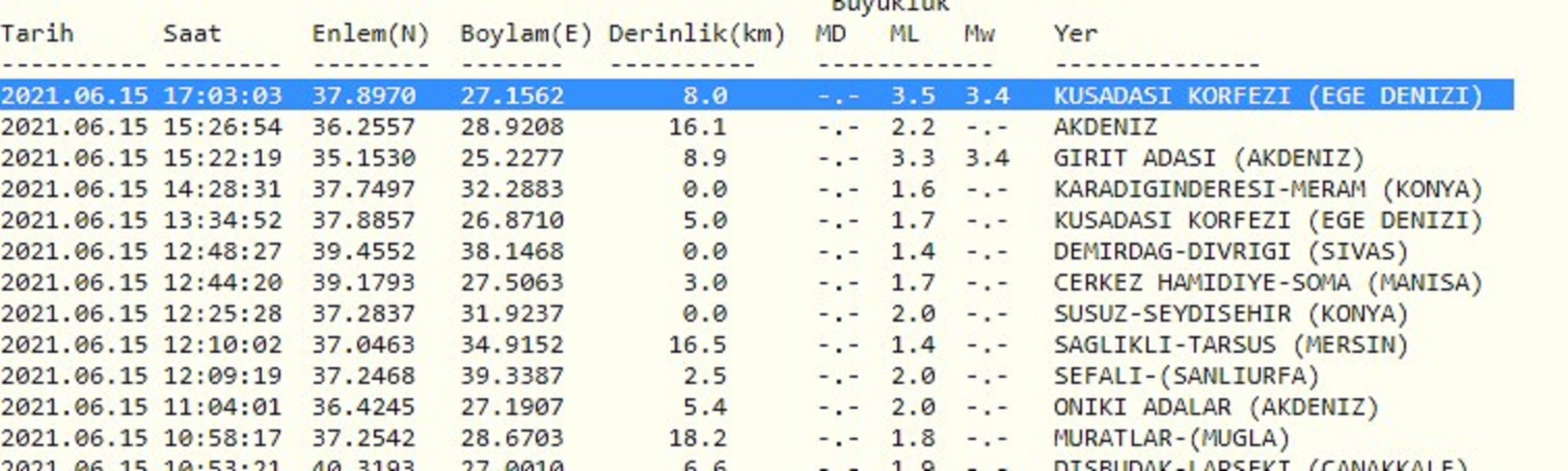Select the Boylam(E) column header
Screen dimensions: 1568x471
(x=526, y=34)
